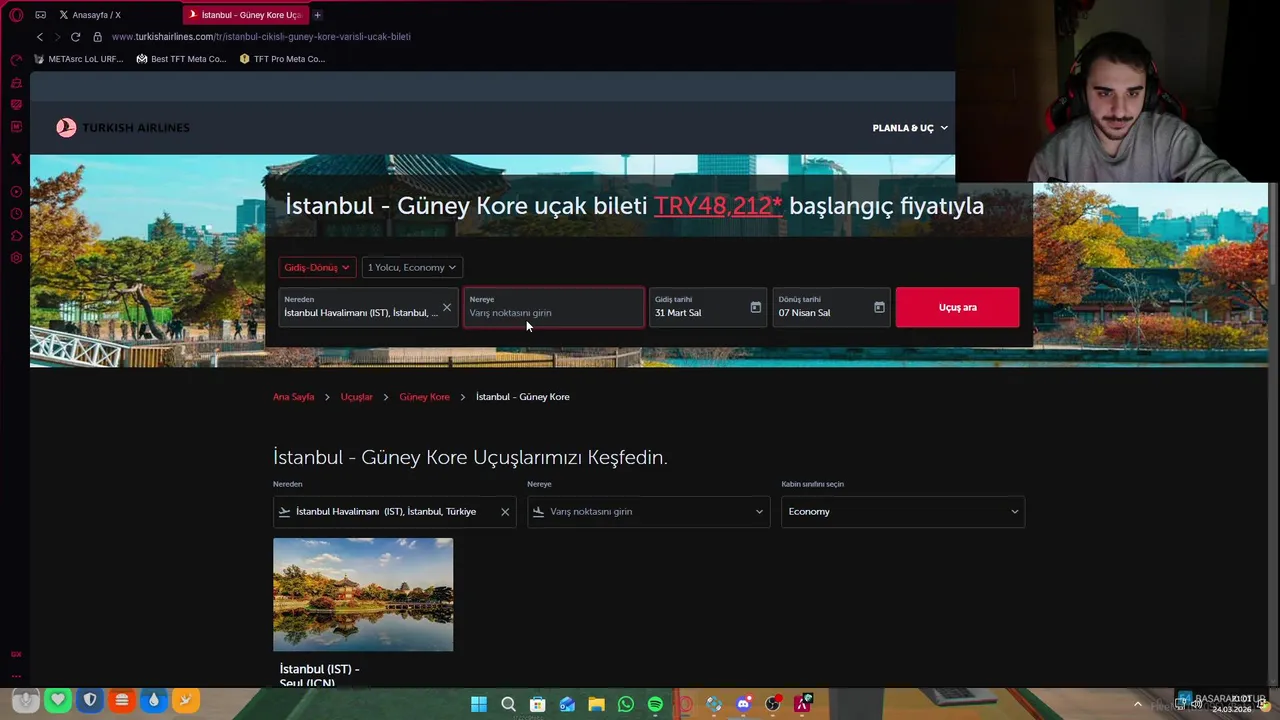The width and height of the screenshot is (1280, 720).
Task: Clear İstanbul Havalimanı in lower Nereden field
Action: (x=505, y=512)
